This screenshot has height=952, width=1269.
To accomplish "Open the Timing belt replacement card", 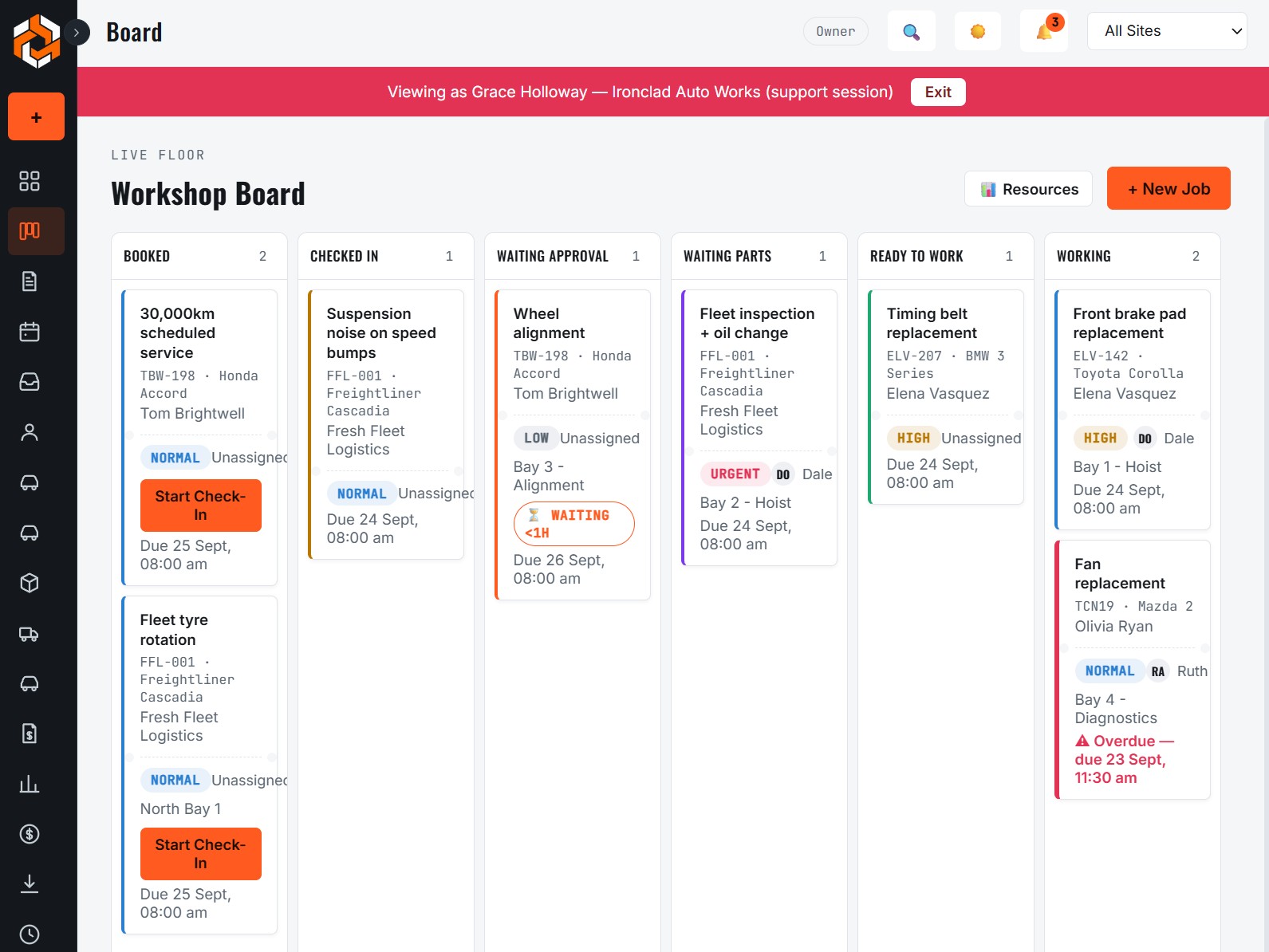I will point(946,396).
